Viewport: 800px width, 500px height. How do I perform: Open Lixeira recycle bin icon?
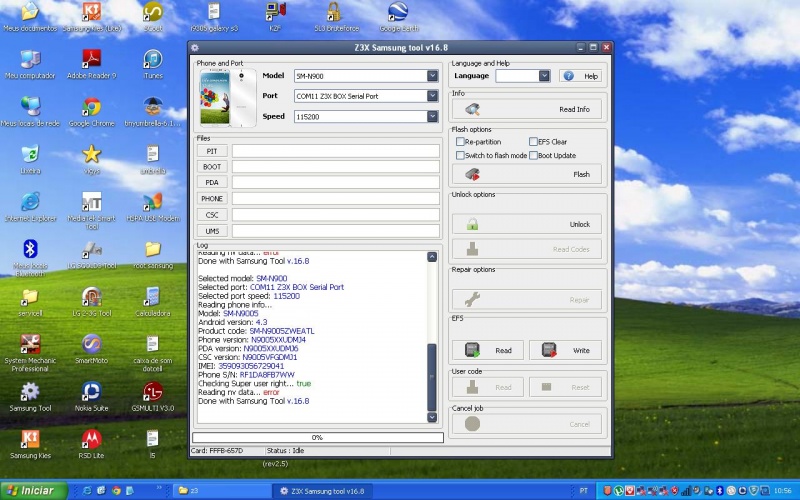tap(30, 160)
